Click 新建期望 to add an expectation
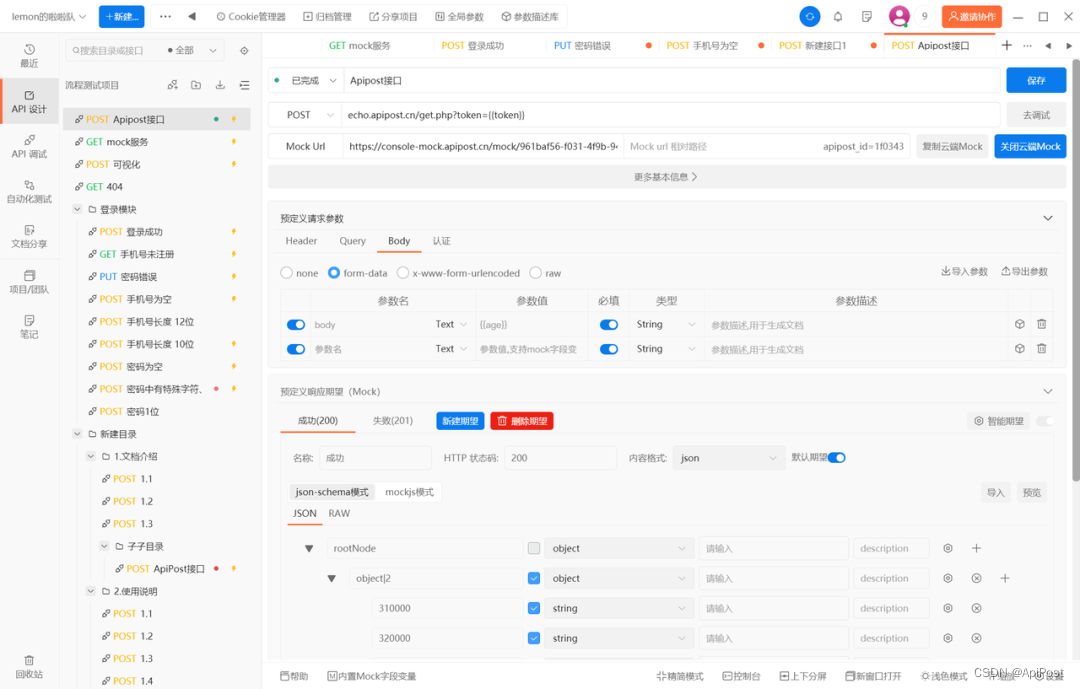Viewport: 1080px width, 689px height. (x=460, y=420)
